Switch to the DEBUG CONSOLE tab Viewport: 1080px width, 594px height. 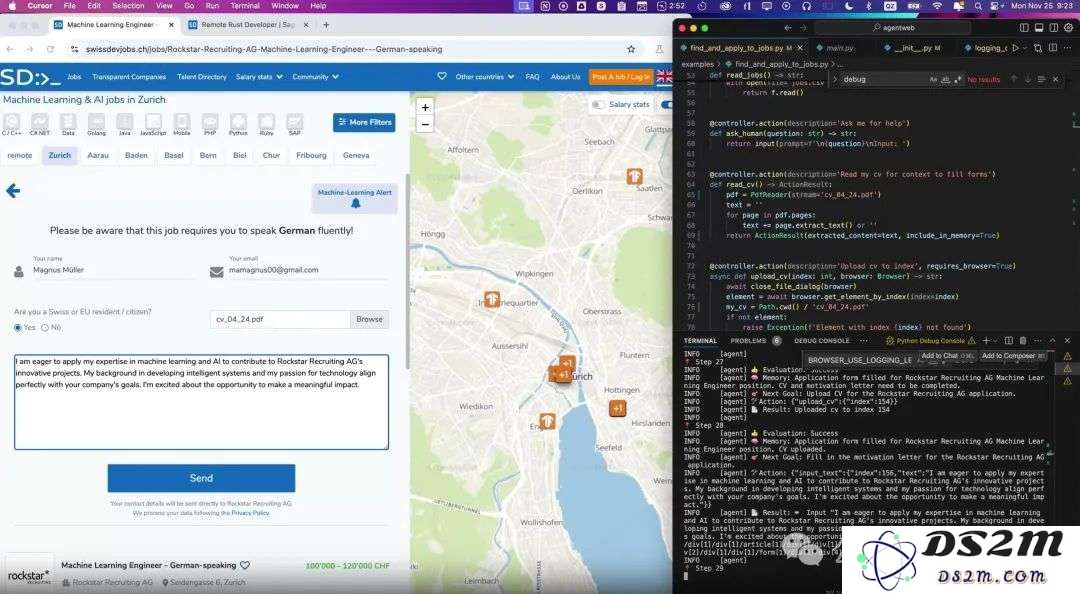pyautogui.click(x=822, y=340)
